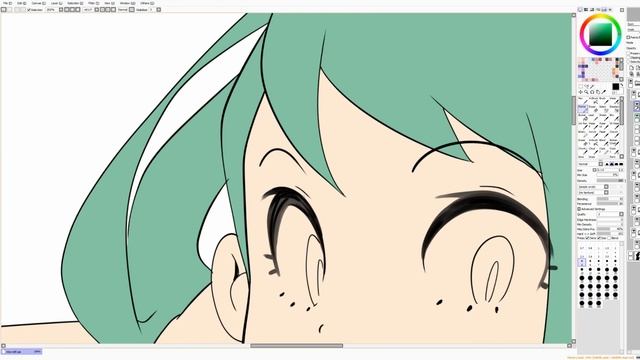Toggle pressure Size checkbox
Image resolution: width=640 pixels, height=360 pixels.
pyautogui.click(x=599, y=238)
